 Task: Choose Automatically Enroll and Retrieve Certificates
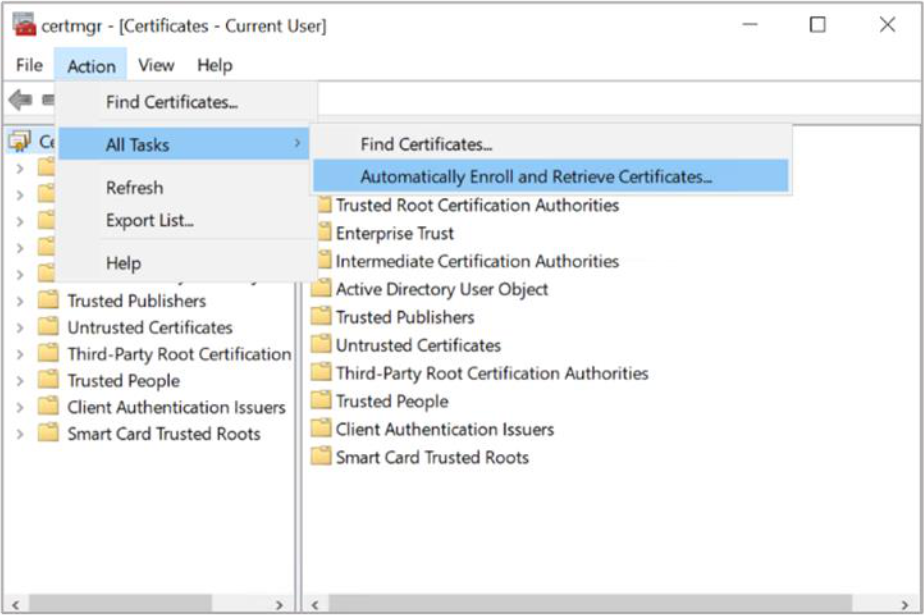pos(536,177)
